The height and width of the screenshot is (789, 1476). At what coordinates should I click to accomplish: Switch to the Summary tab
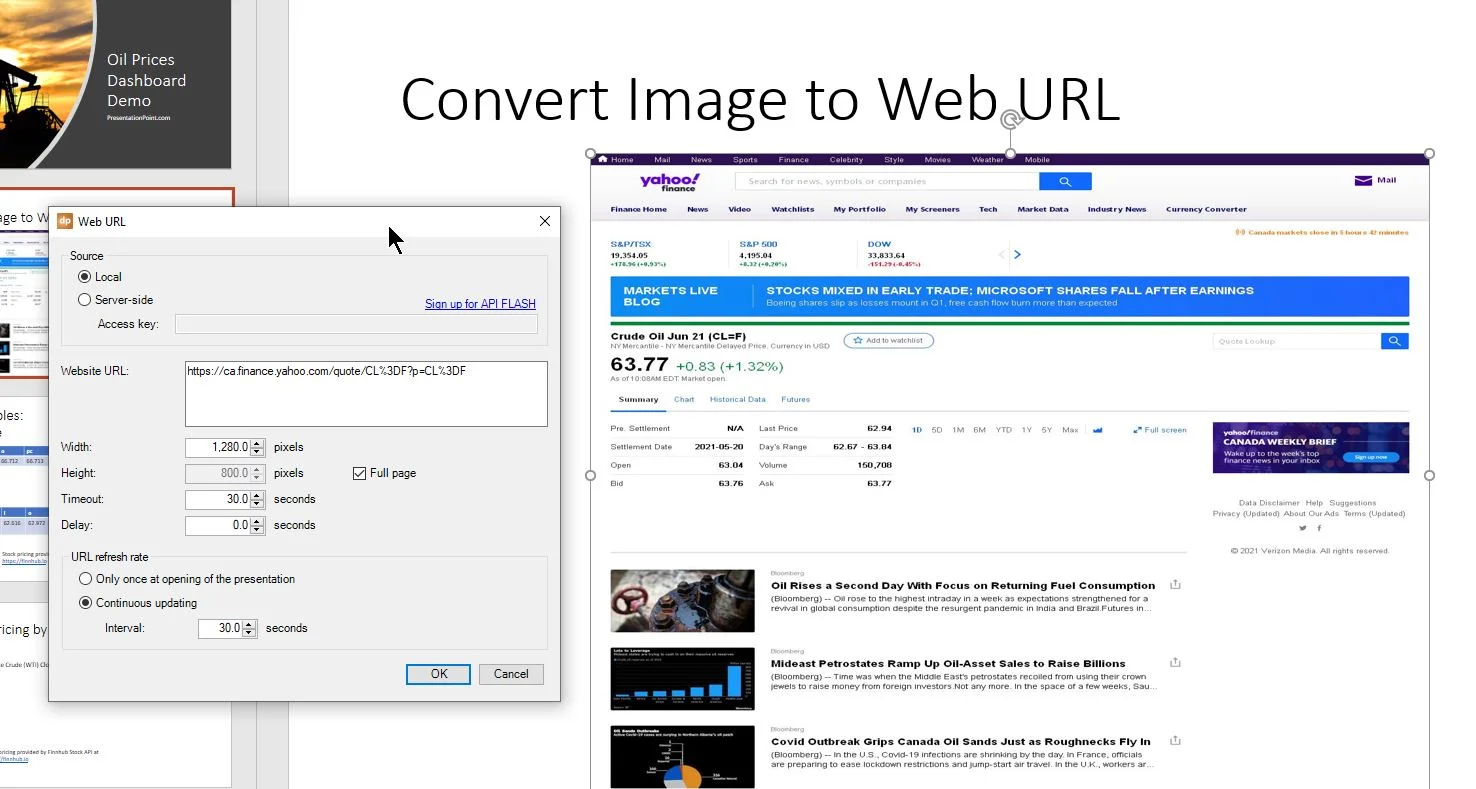tap(638, 400)
